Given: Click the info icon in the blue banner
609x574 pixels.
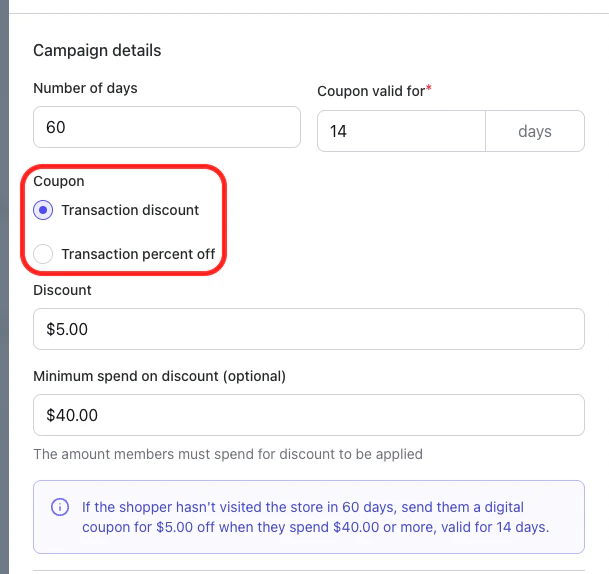Looking at the screenshot, I should pos(59,508).
